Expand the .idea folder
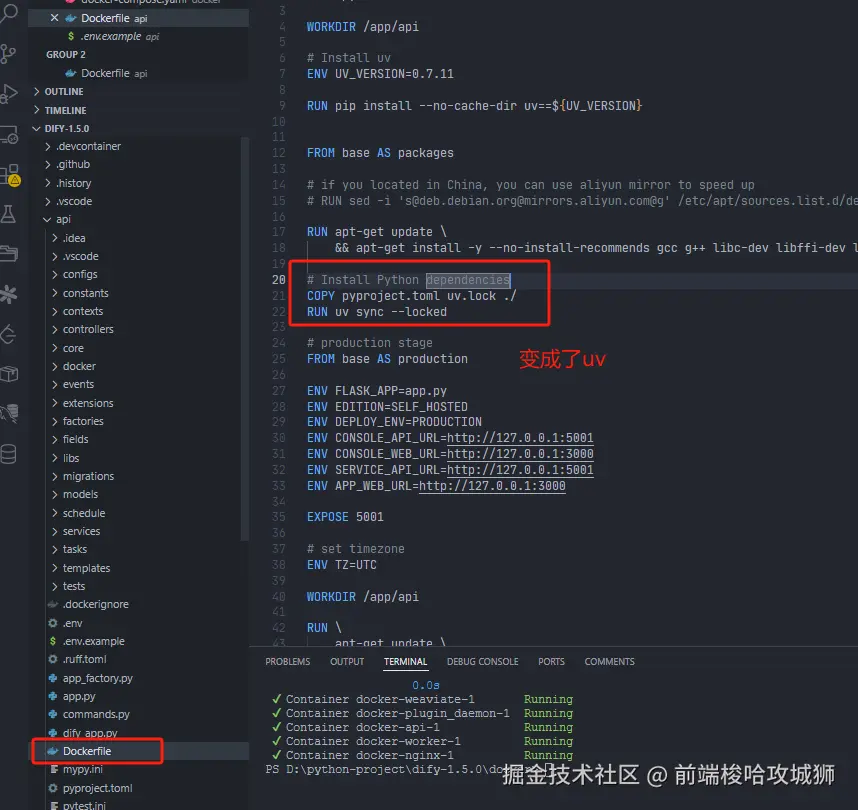858x810 pixels. point(55,238)
